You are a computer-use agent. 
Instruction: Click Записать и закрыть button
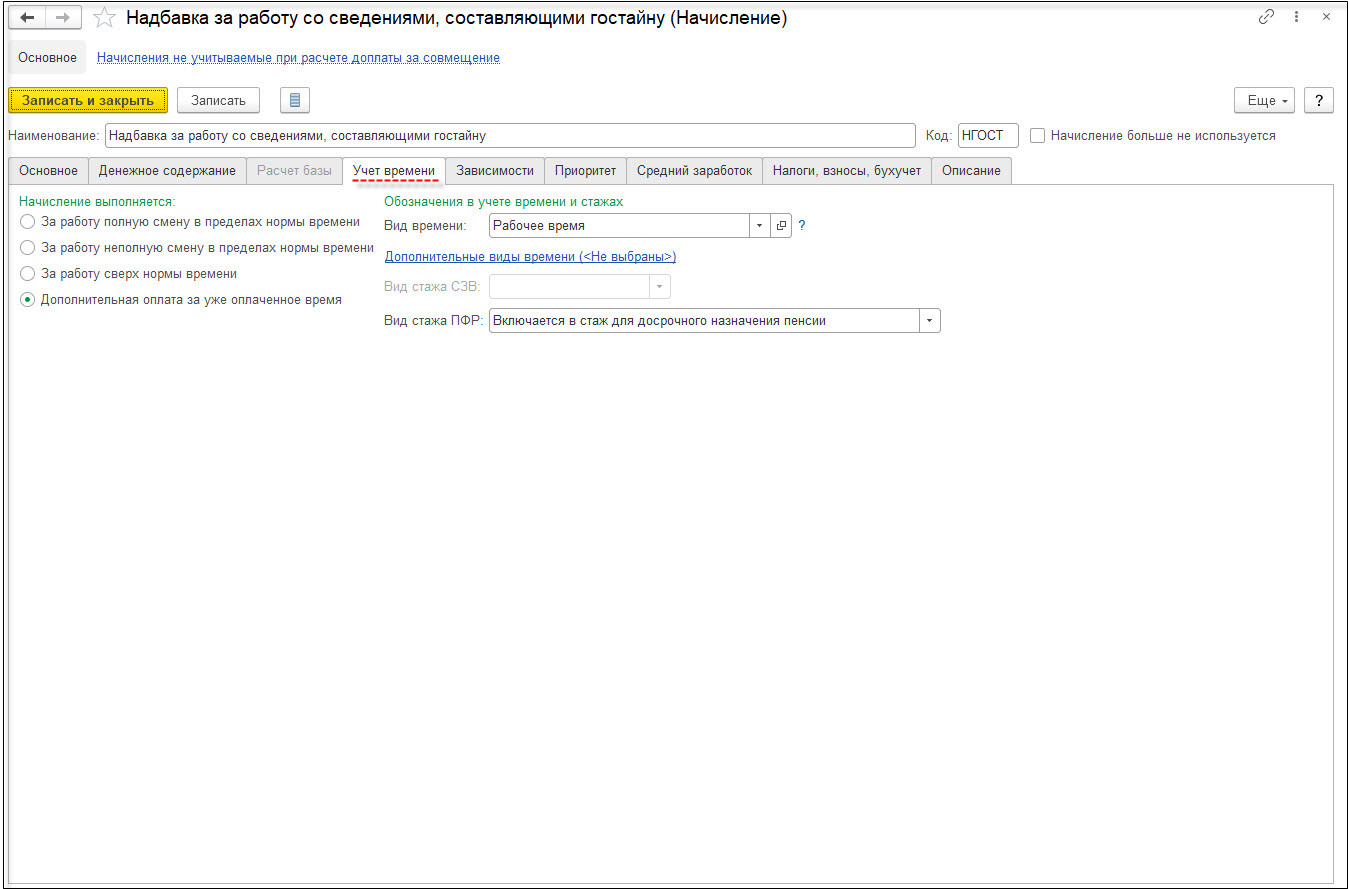[88, 100]
